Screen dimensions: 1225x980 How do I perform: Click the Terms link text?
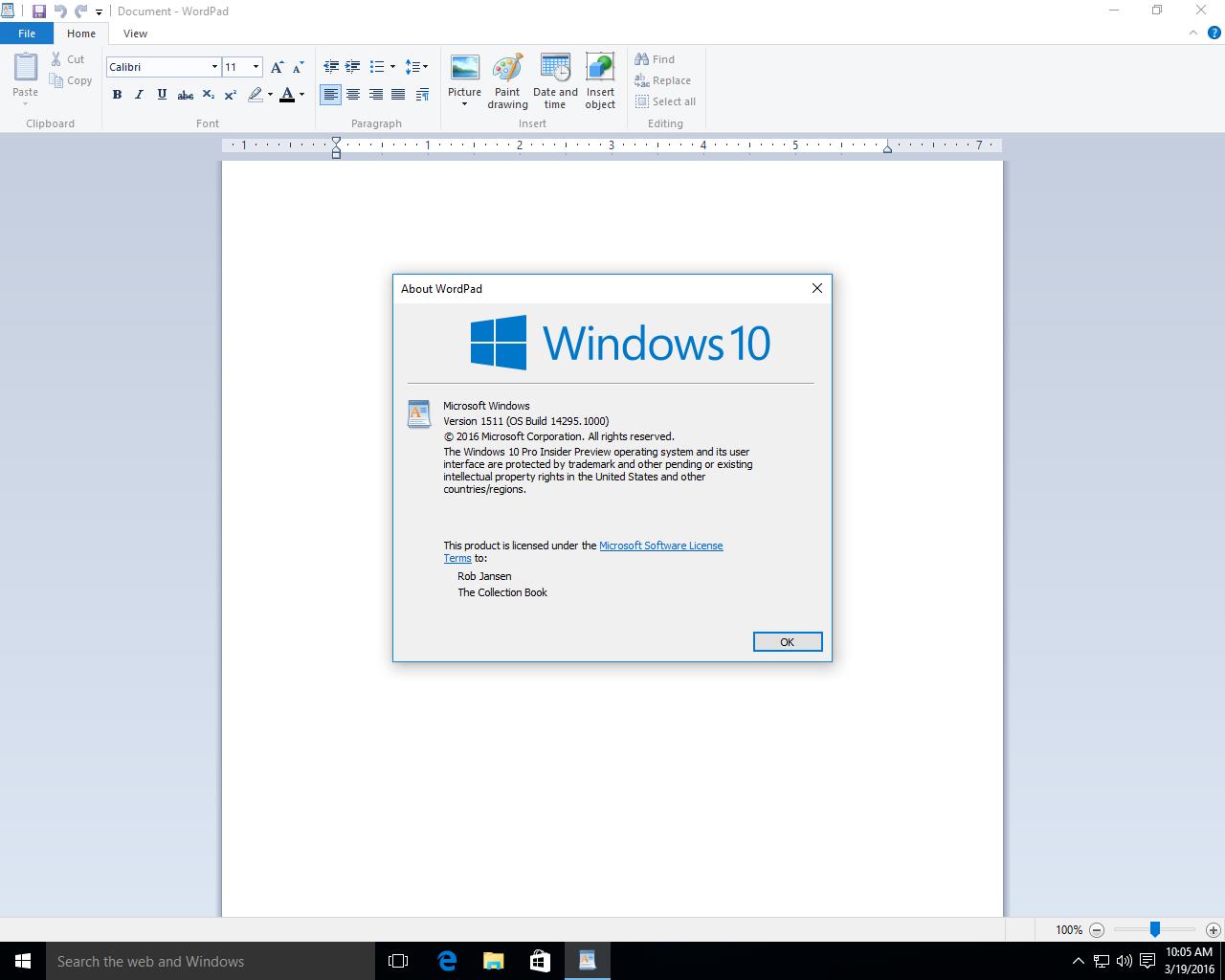click(457, 558)
